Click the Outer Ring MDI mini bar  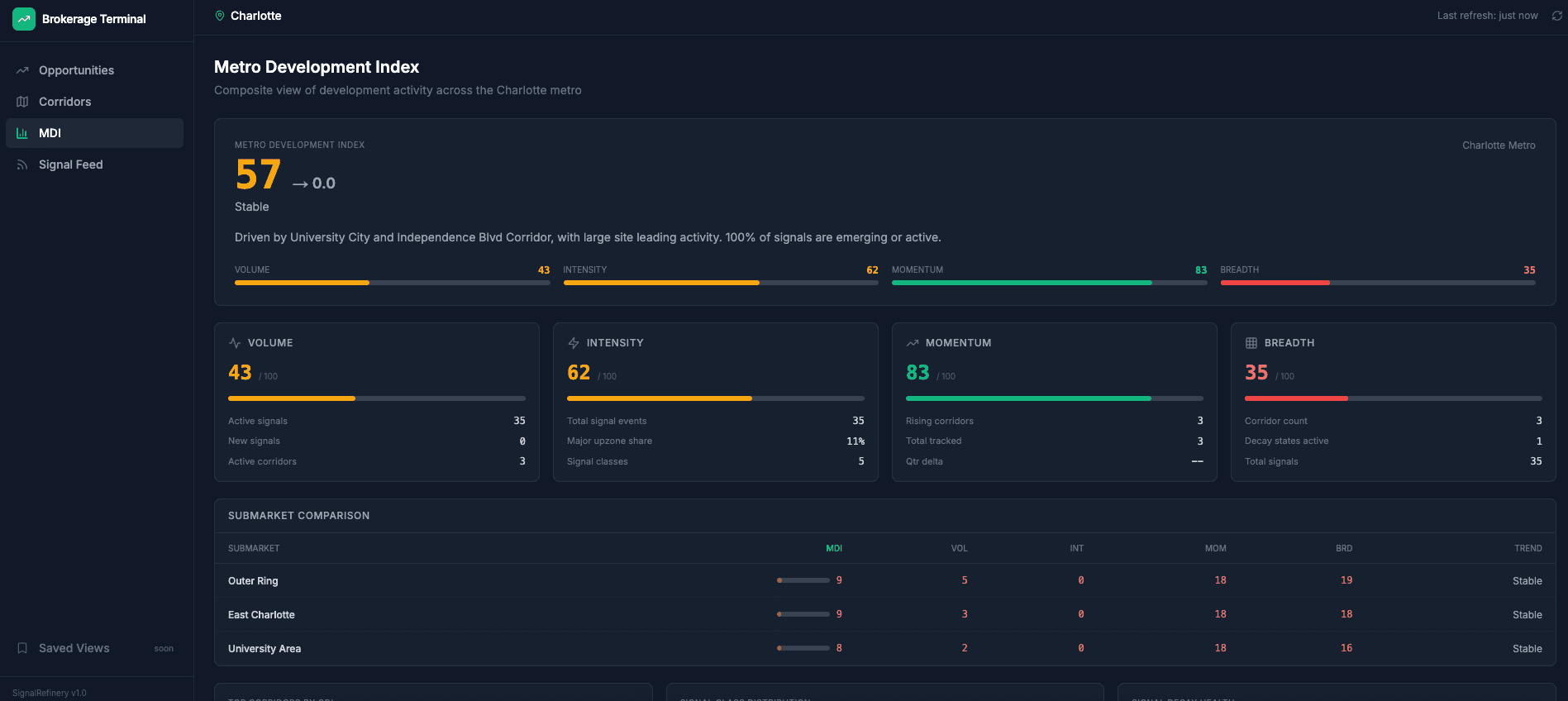click(803, 580)
